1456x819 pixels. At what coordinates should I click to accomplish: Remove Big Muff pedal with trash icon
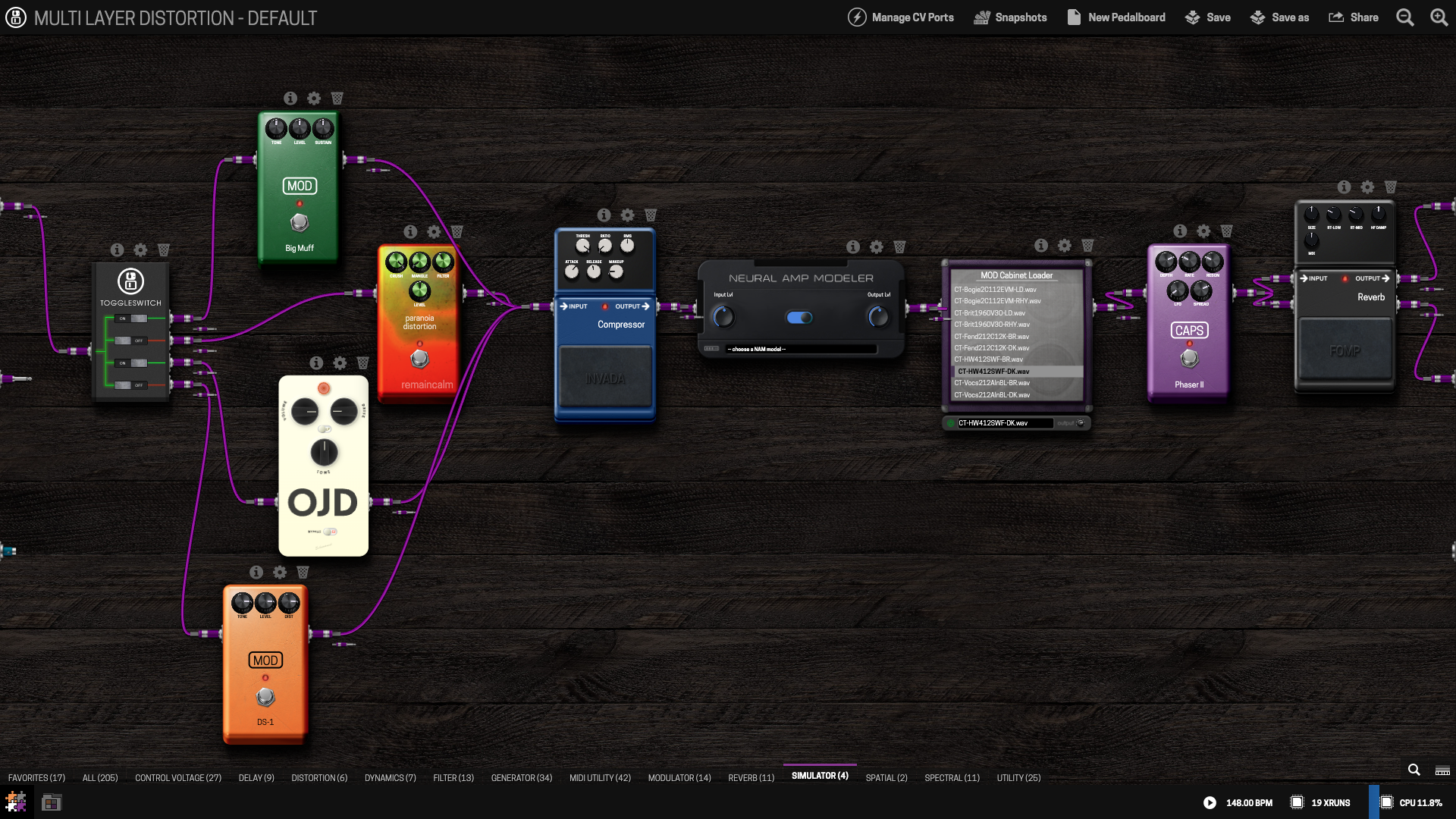pos(337,99)
